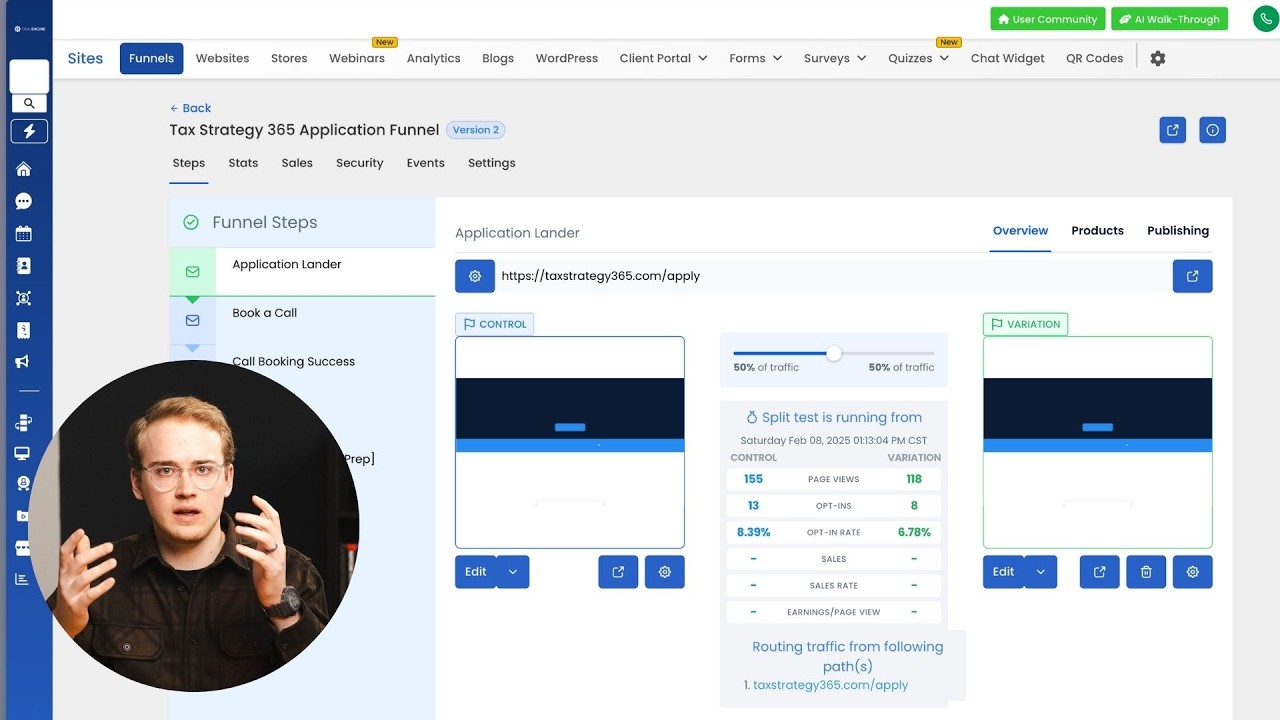Click the Edit button under Control
This screenshot has width=1280, height=720.
(x=476, y=572)
